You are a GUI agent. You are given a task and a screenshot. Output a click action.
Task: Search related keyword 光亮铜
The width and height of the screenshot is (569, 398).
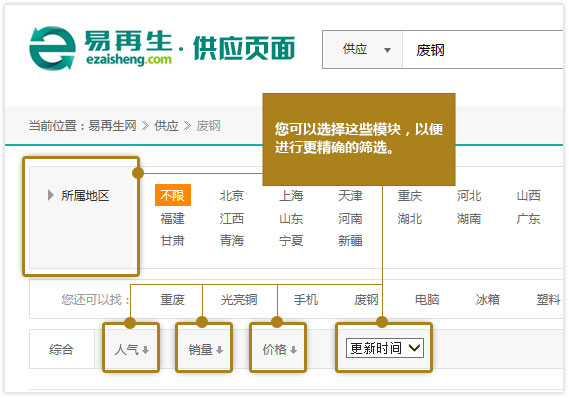(239, 300)
